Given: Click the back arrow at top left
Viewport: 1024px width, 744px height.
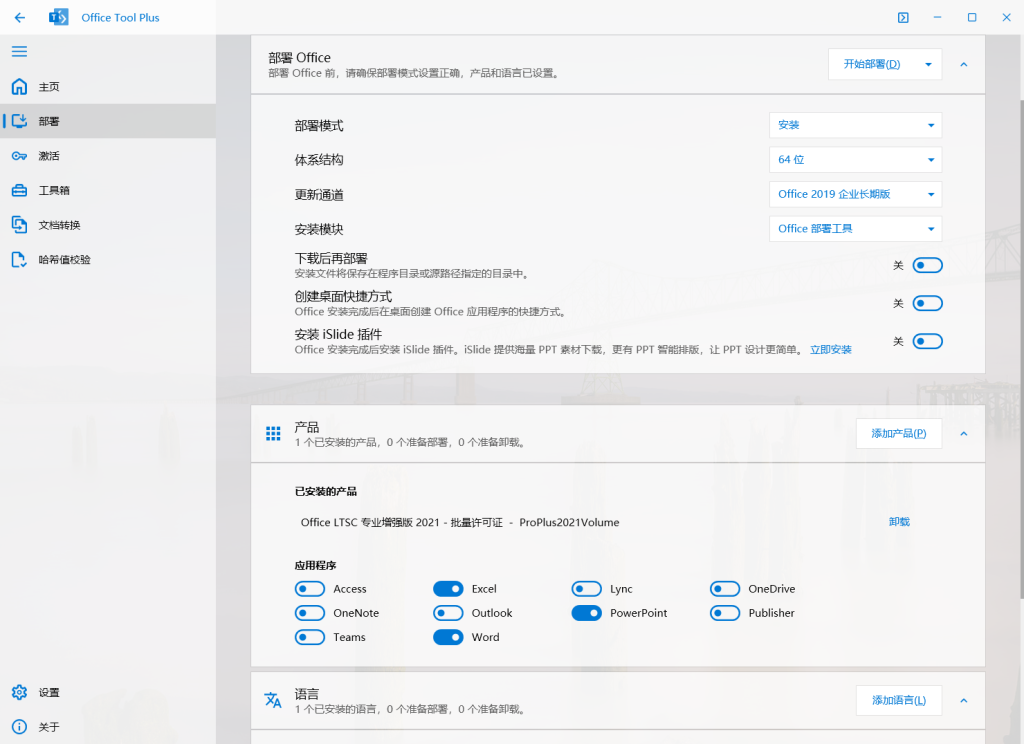Looking at the screenshot, I should [18, 17].
